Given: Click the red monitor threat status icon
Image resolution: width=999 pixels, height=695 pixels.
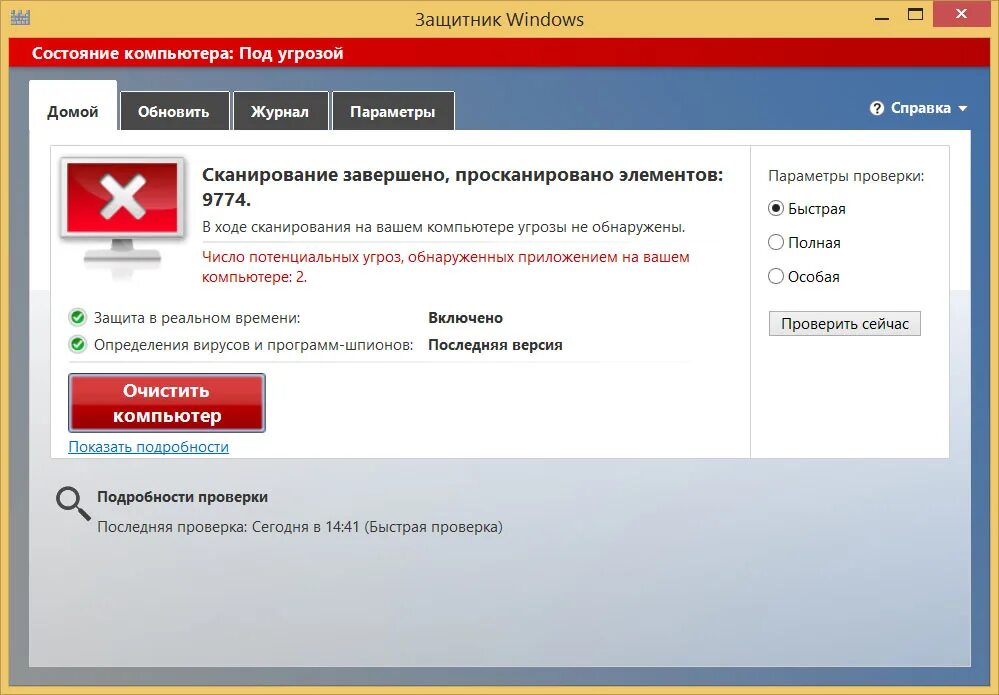Looking at the screenshot, I should (x=122, y=211).
